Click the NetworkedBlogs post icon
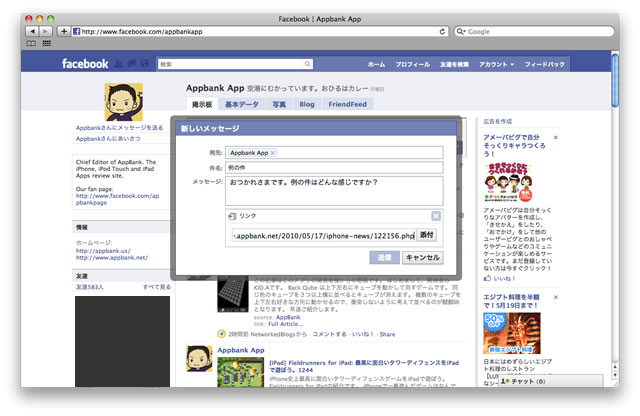The image size is (640, 416). pos(221,334)
